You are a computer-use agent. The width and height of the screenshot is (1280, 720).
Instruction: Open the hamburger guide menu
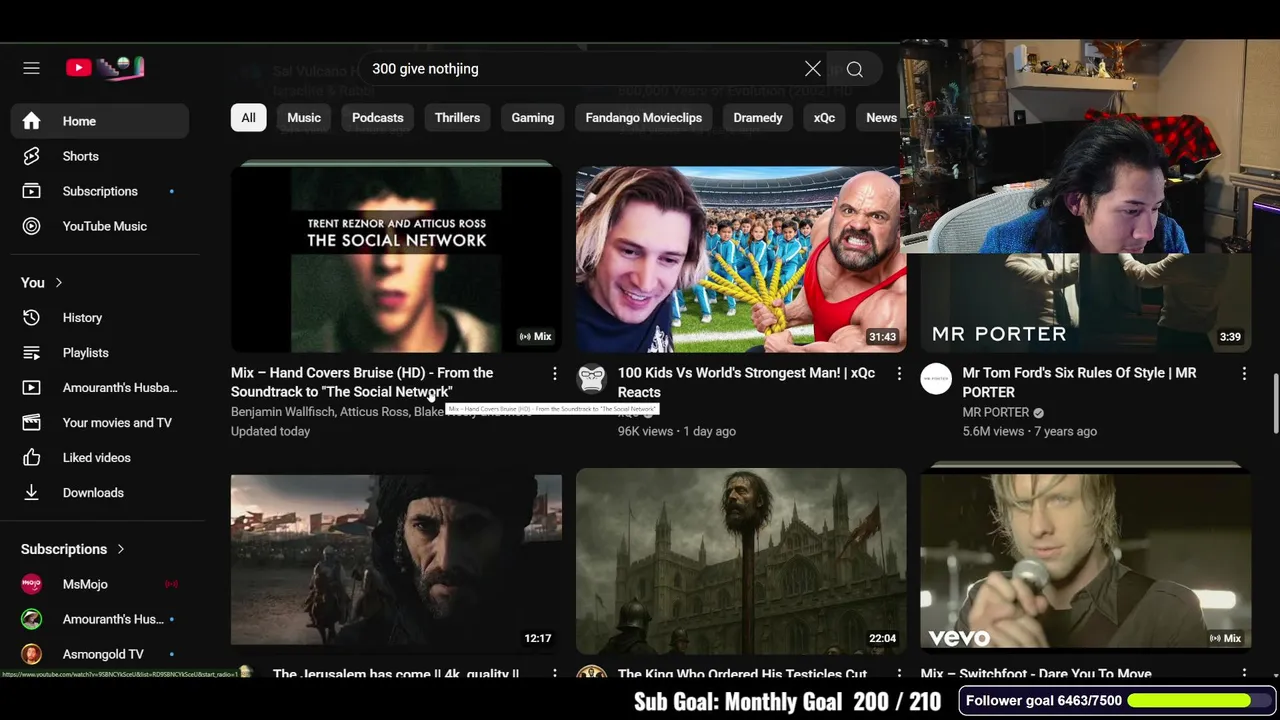(31, 68)
